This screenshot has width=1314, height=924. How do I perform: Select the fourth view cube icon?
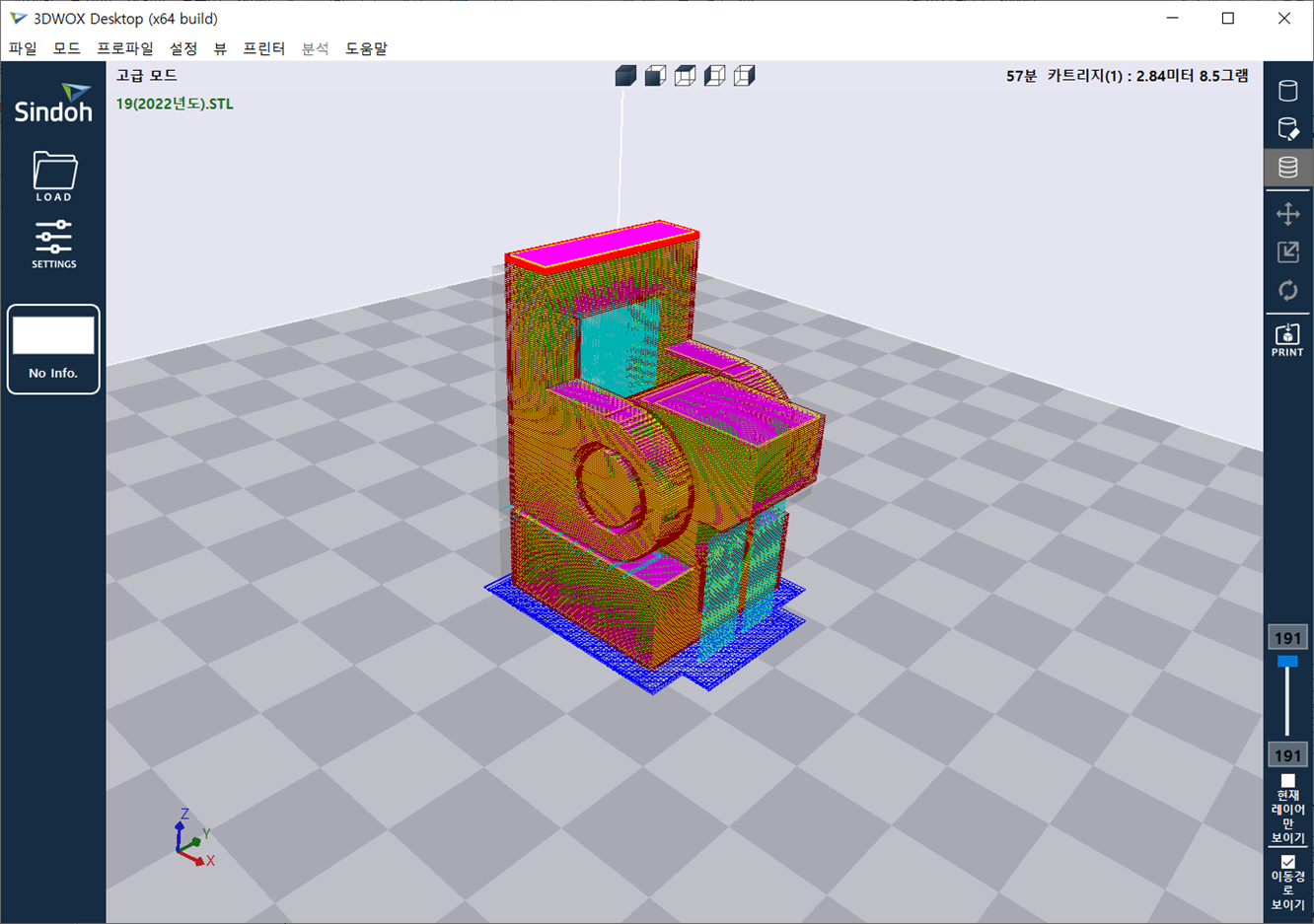click(714, 76)
